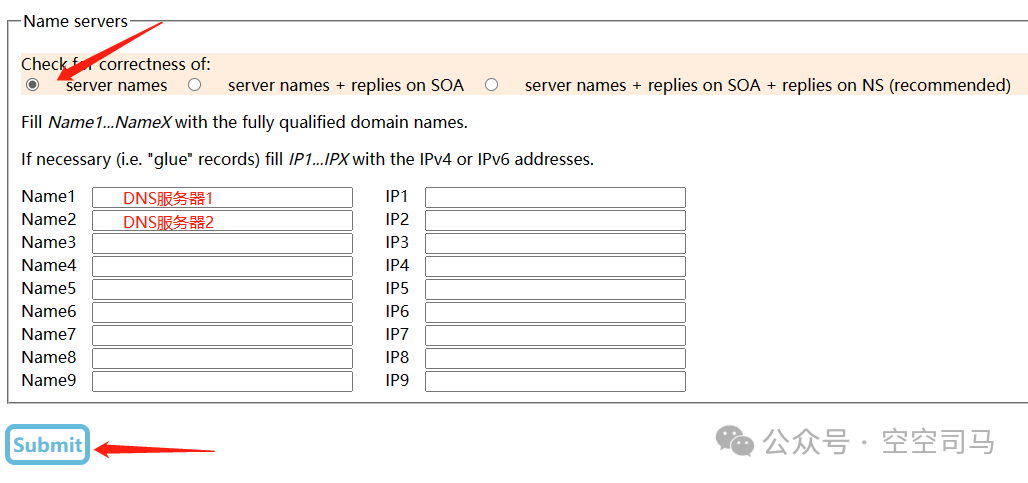The width and height of the screenshot is (1028, 483).
Task: Select "server names + replies on SOA" option
Action: click(x=194, y=85)
